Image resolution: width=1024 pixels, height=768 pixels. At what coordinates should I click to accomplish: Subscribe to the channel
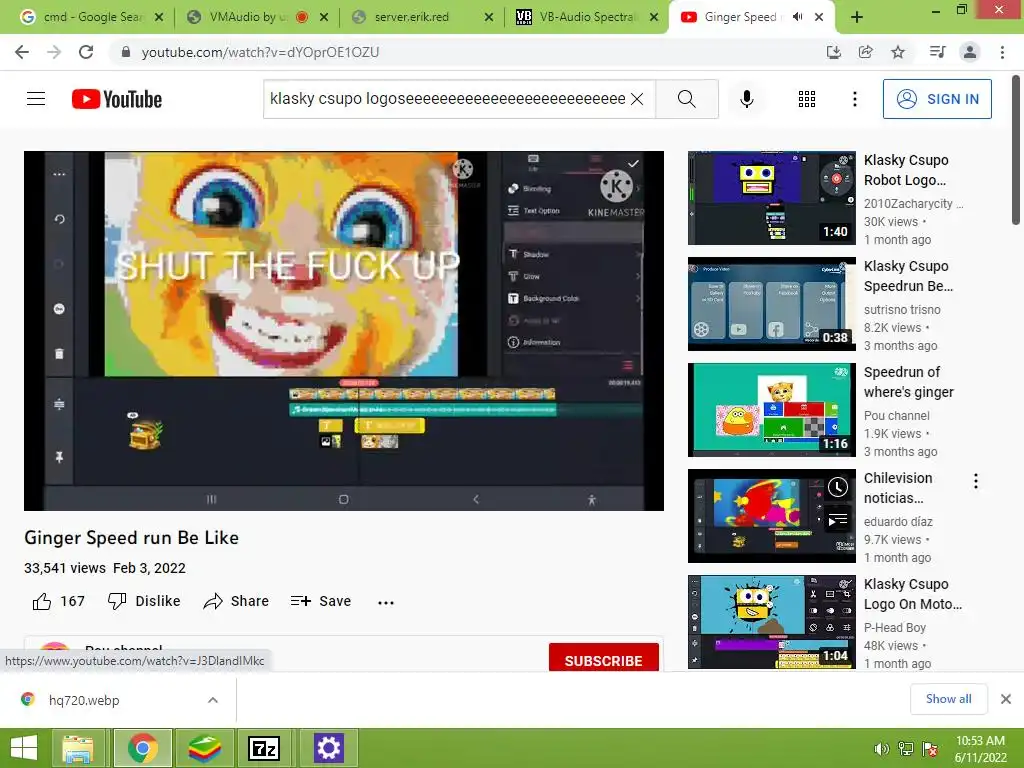tap(603, 660)
